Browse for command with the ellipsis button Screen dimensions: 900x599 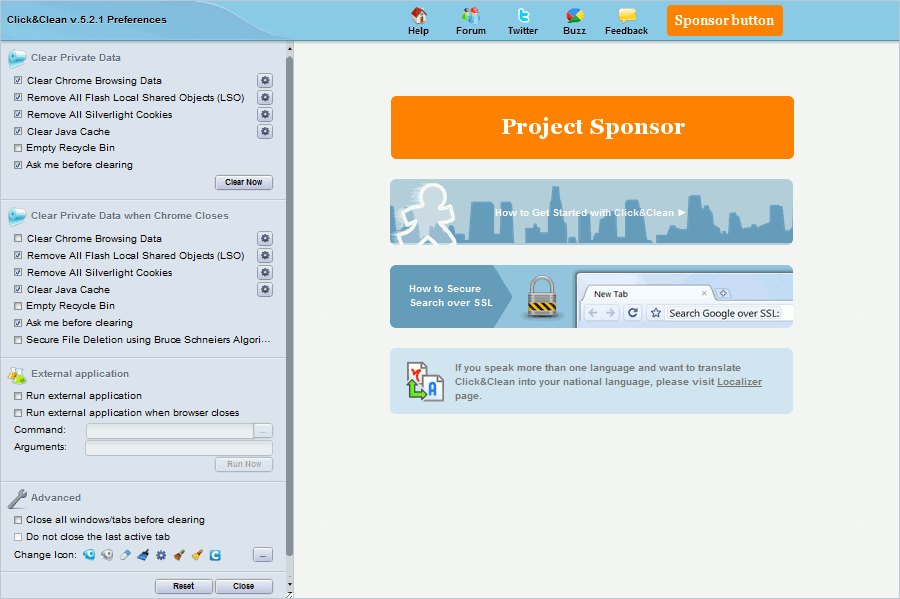263,430
